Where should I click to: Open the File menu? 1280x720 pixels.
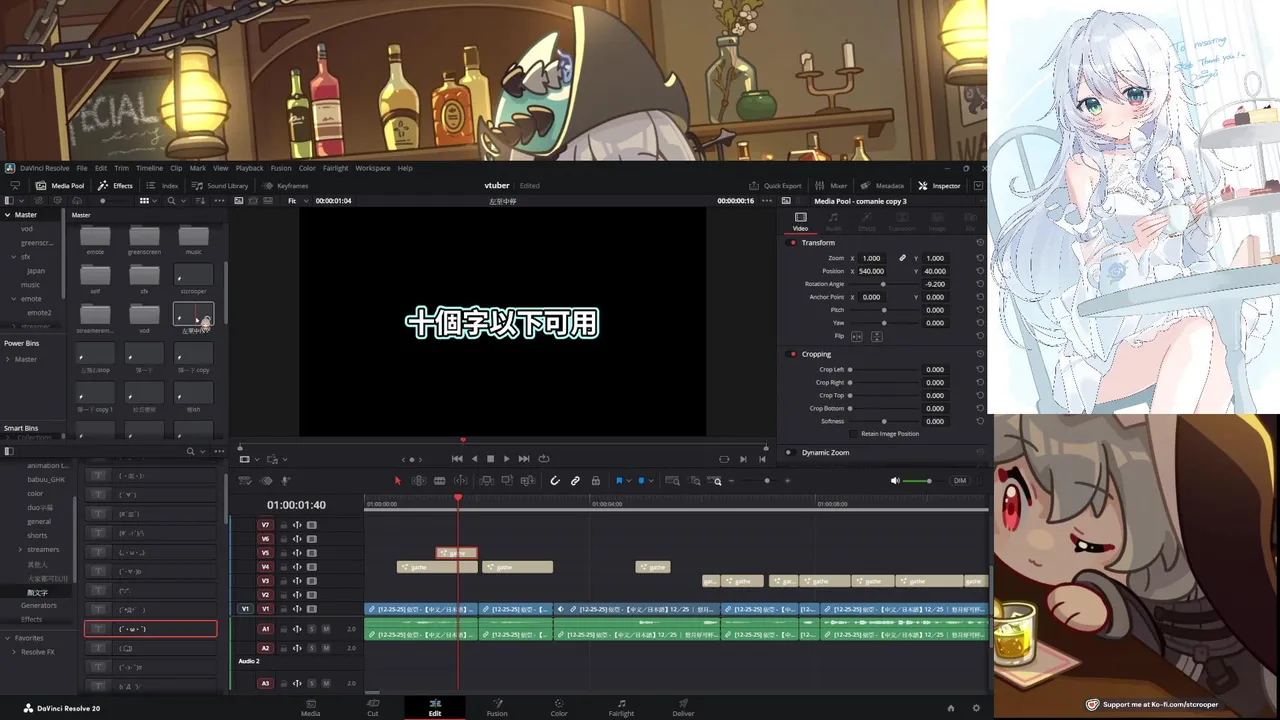pyautogui.click(x=82, y=168)
